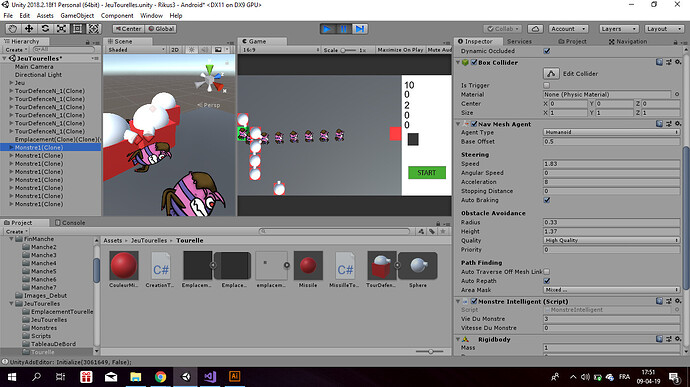
Task: Disable the Auto Braking checkbox
Action: (547, 200)
